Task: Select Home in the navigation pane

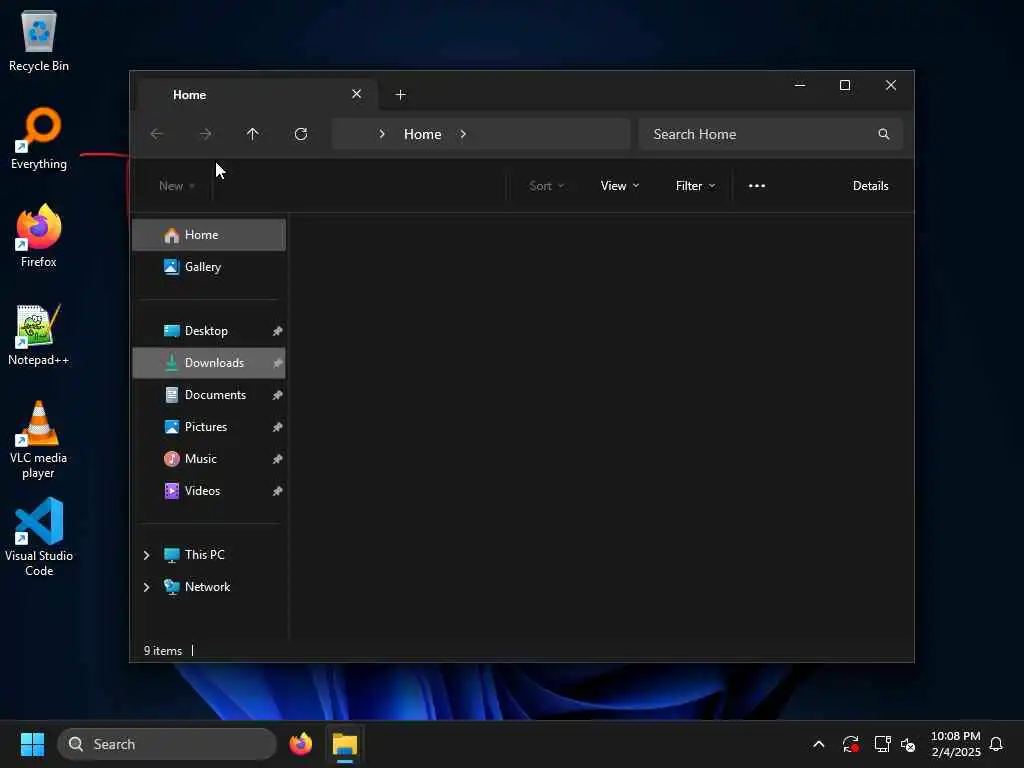Action: (x=209, y=234)
